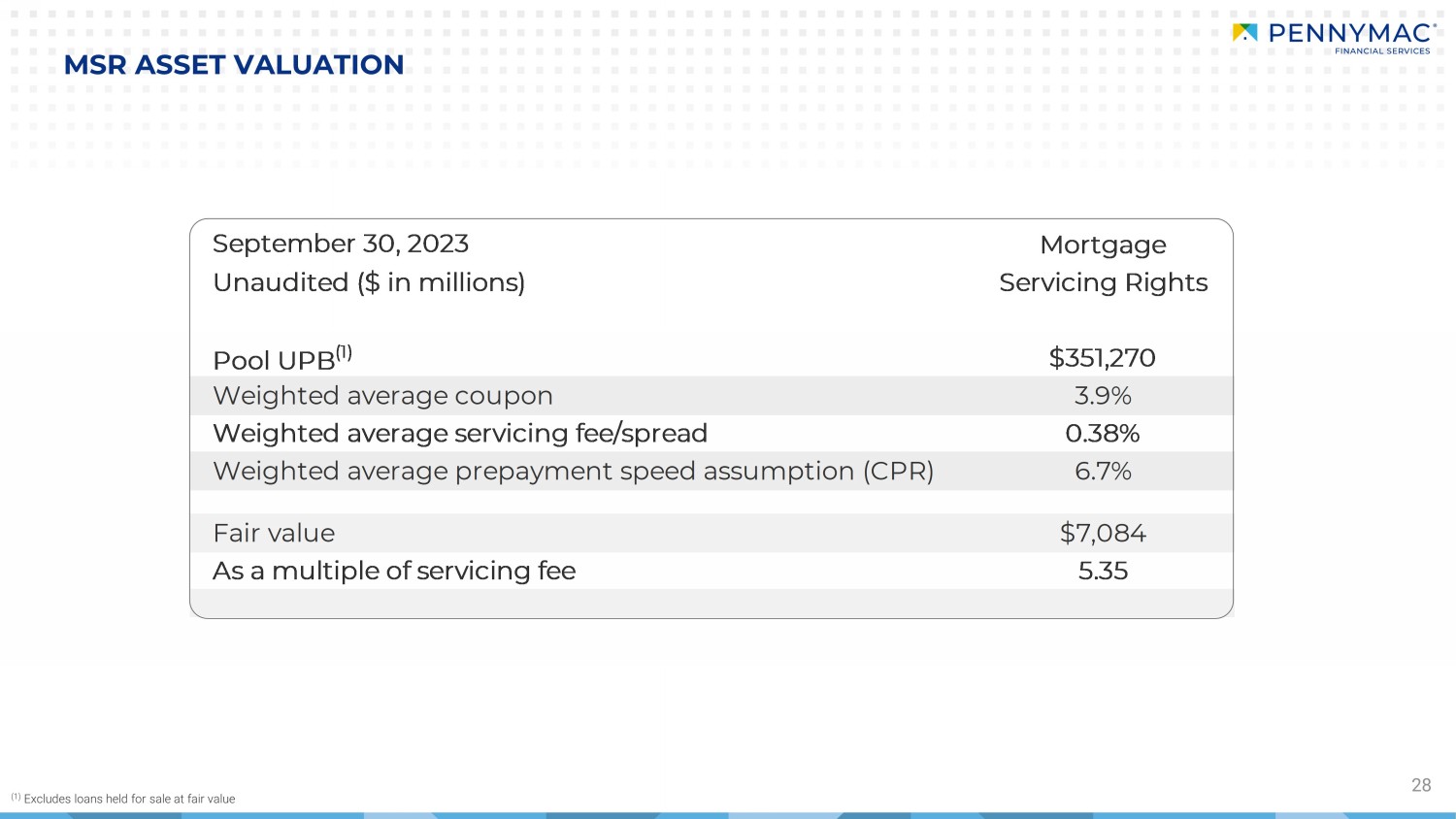
Task: Click the 0.38% servicing fee value
Action: tap(1103, 433)
